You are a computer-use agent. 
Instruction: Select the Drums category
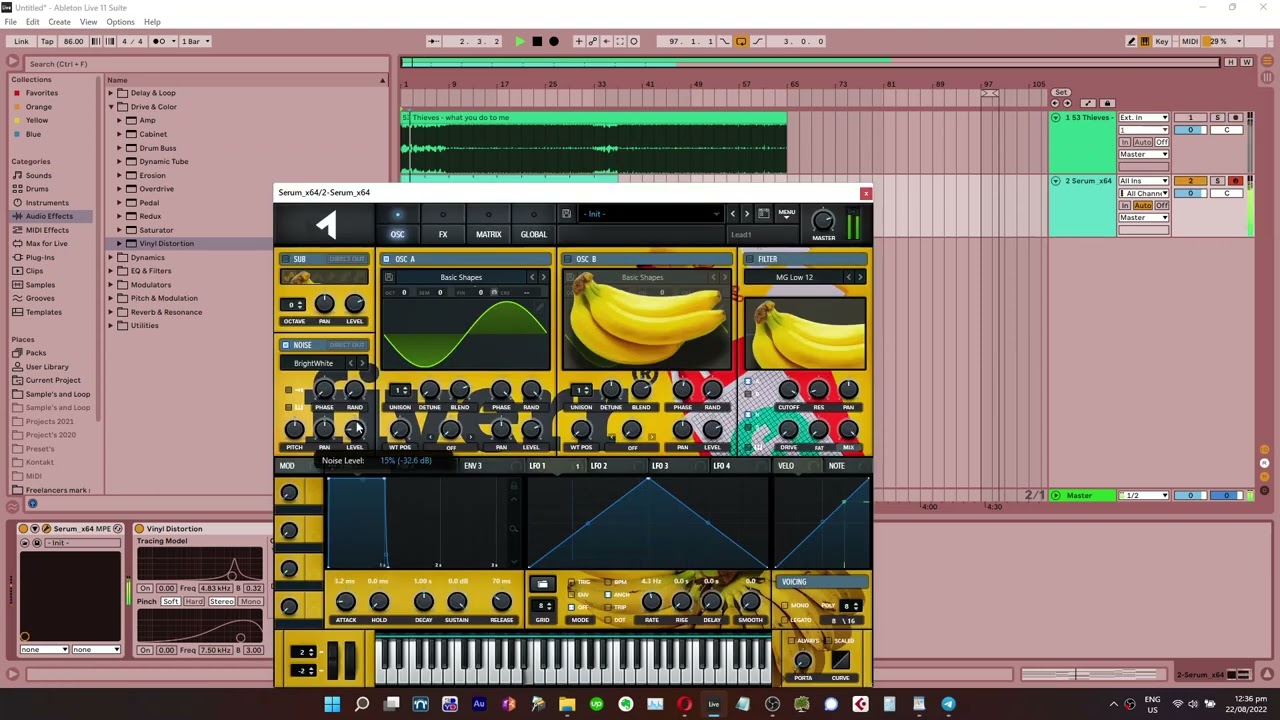(x=37, y=189)
